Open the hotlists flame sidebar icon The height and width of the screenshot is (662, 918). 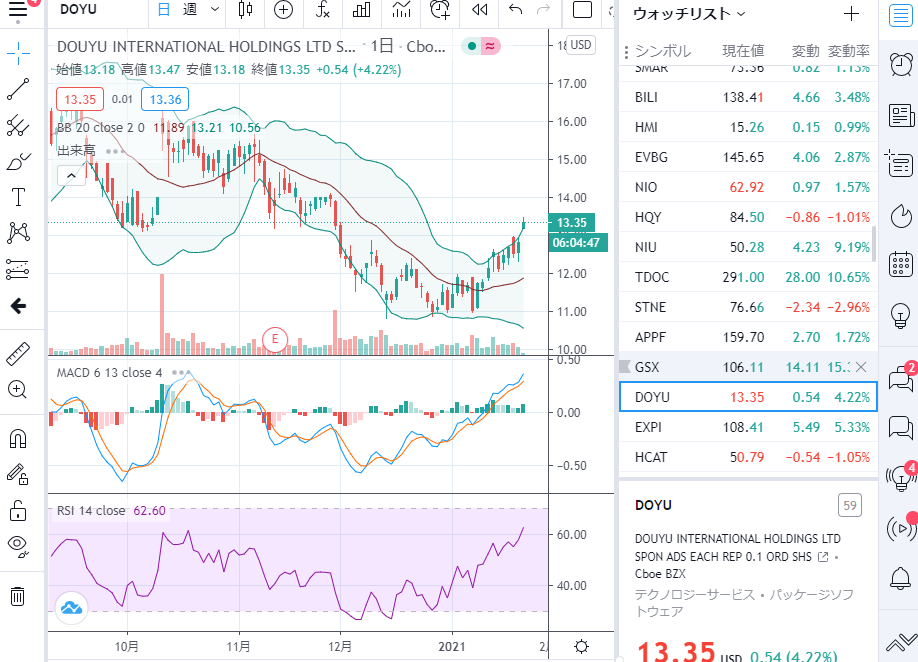[x=901, y=215]
